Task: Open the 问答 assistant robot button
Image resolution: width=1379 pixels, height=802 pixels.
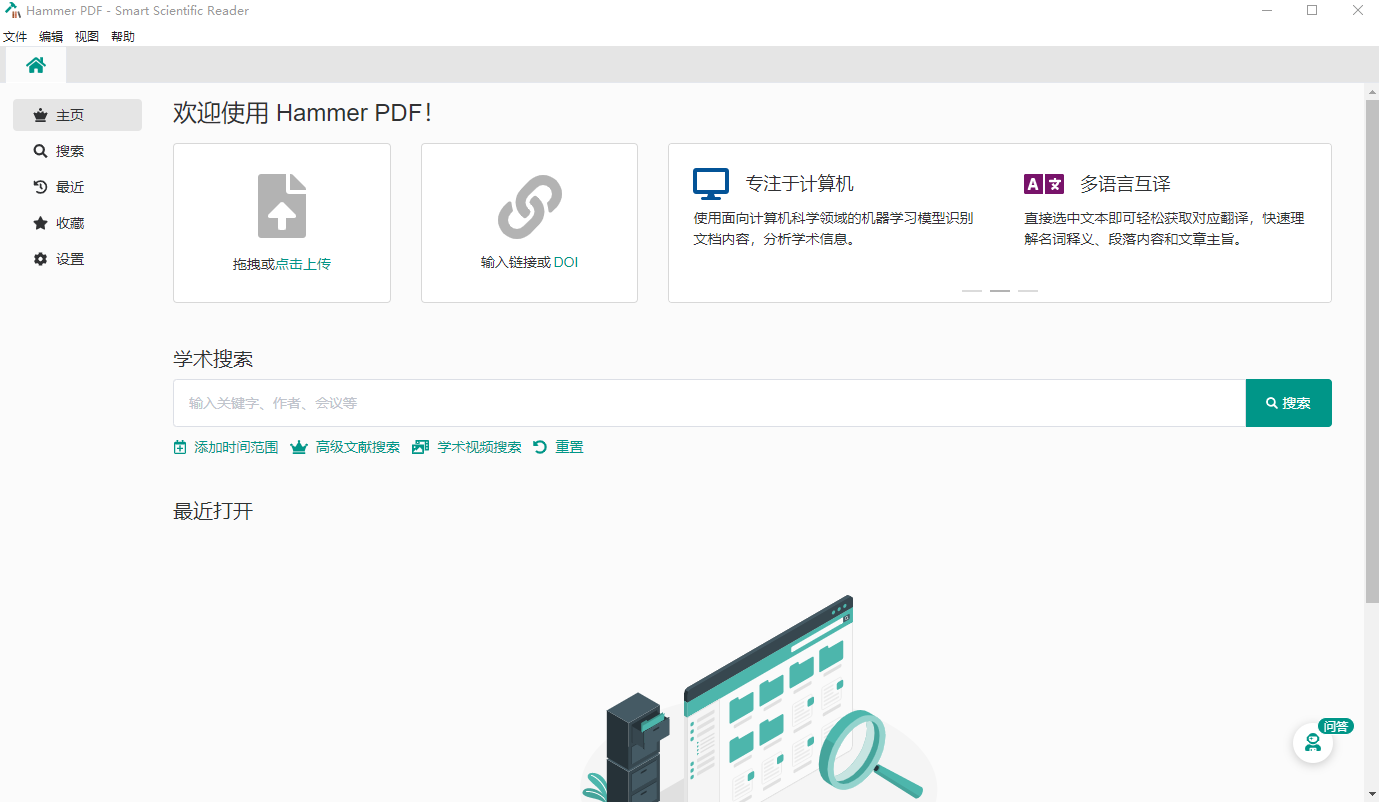Action: click(x=1313, y=743)
